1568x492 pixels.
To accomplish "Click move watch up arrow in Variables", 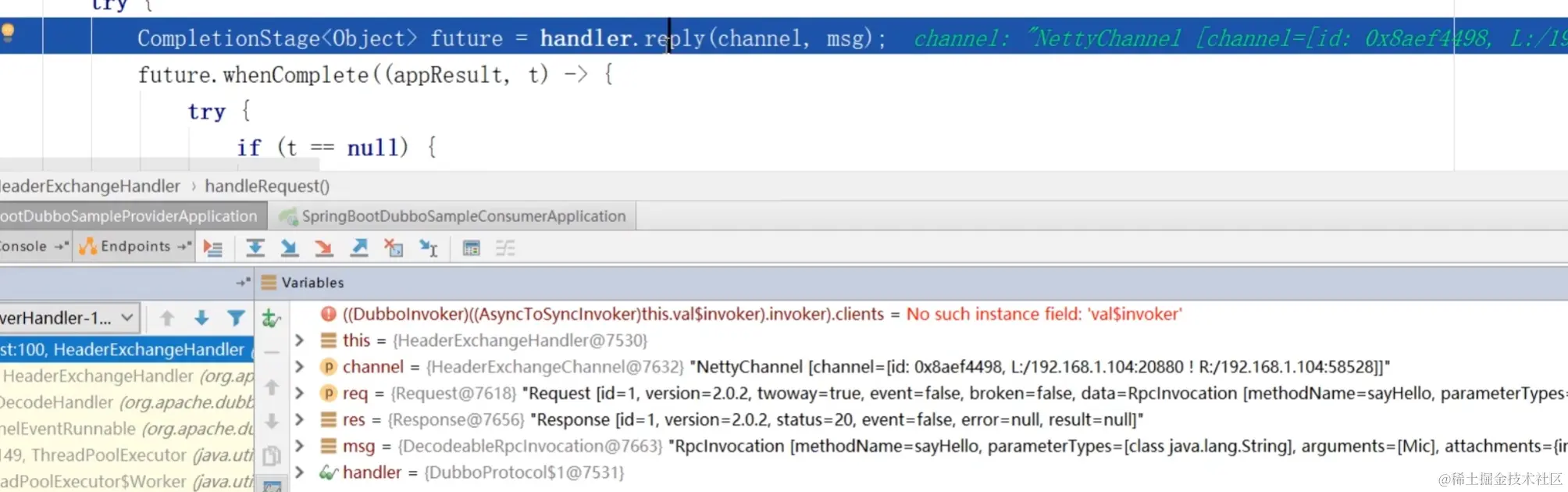I will tap(272, 387).
